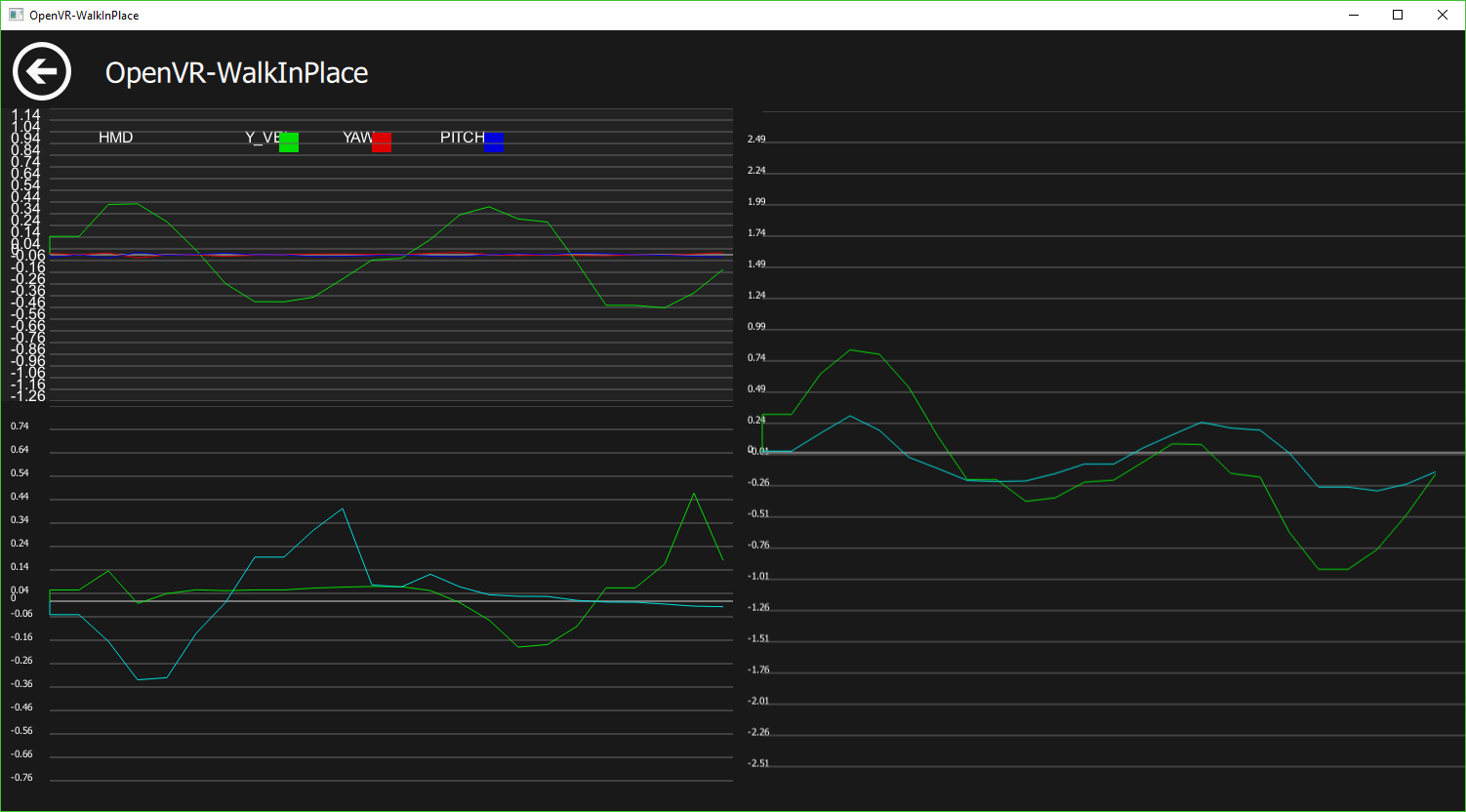Image resolution: width=1466 pixels, height=812 pixels.
Task: Click the -2.26 axis value
Action: click(x=758, y=733)
